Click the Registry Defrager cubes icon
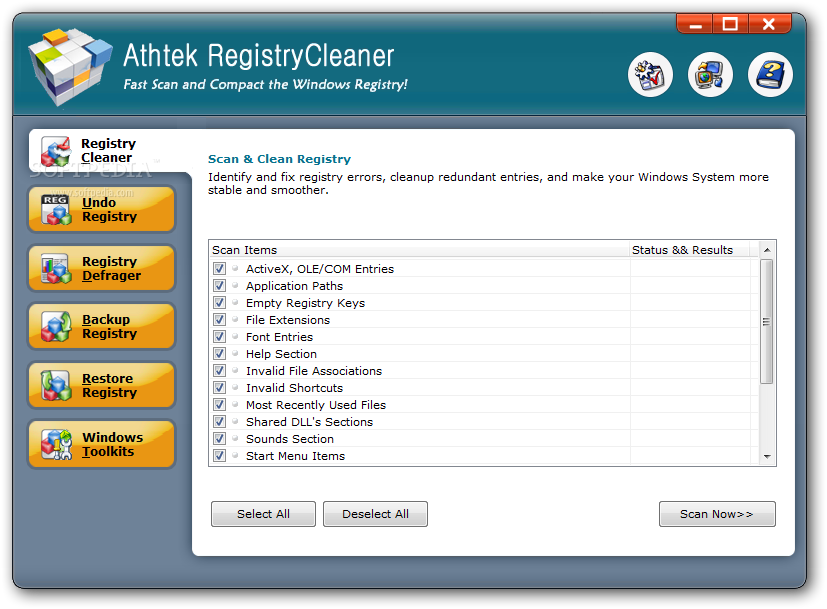Image resolution: width=827 pixels, height=609 pixels. click(x=56, y=268)
